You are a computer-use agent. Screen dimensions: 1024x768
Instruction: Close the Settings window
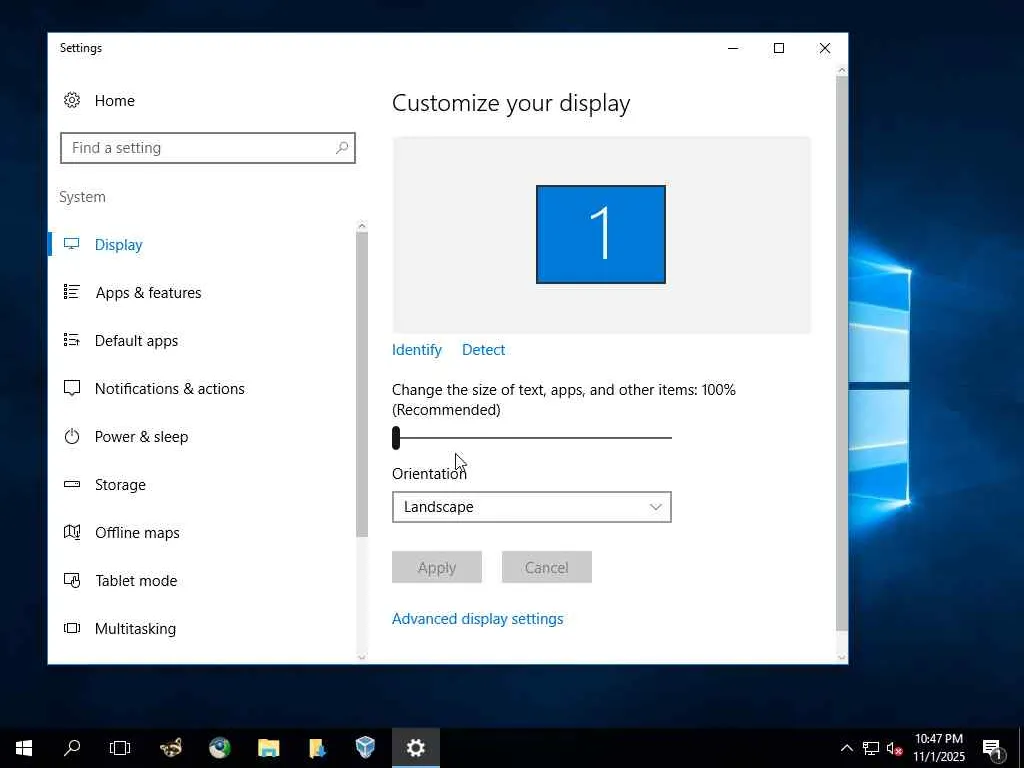825,48
